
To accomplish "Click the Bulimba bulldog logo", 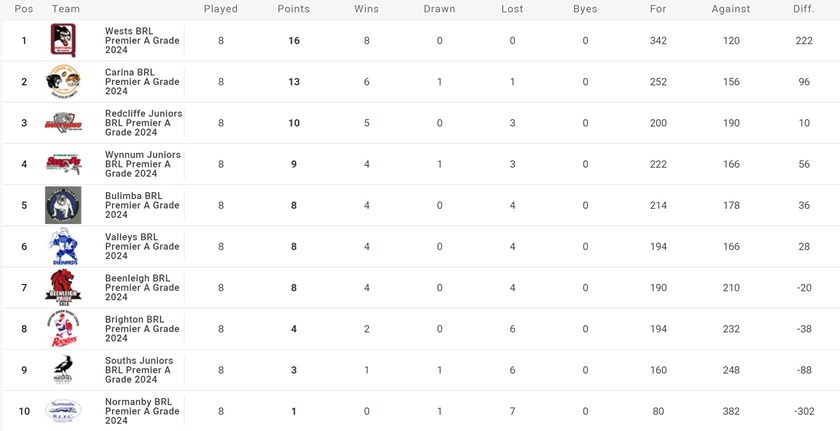I will tap(63, 205).
